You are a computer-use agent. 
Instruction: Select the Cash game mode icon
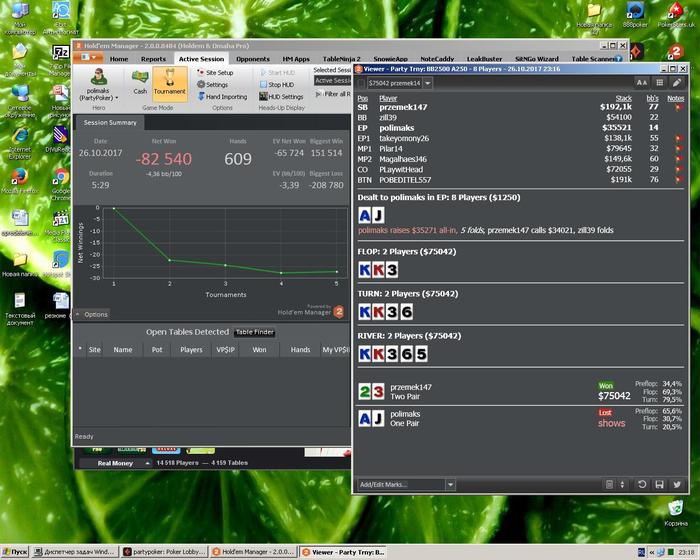pos(140,82)
